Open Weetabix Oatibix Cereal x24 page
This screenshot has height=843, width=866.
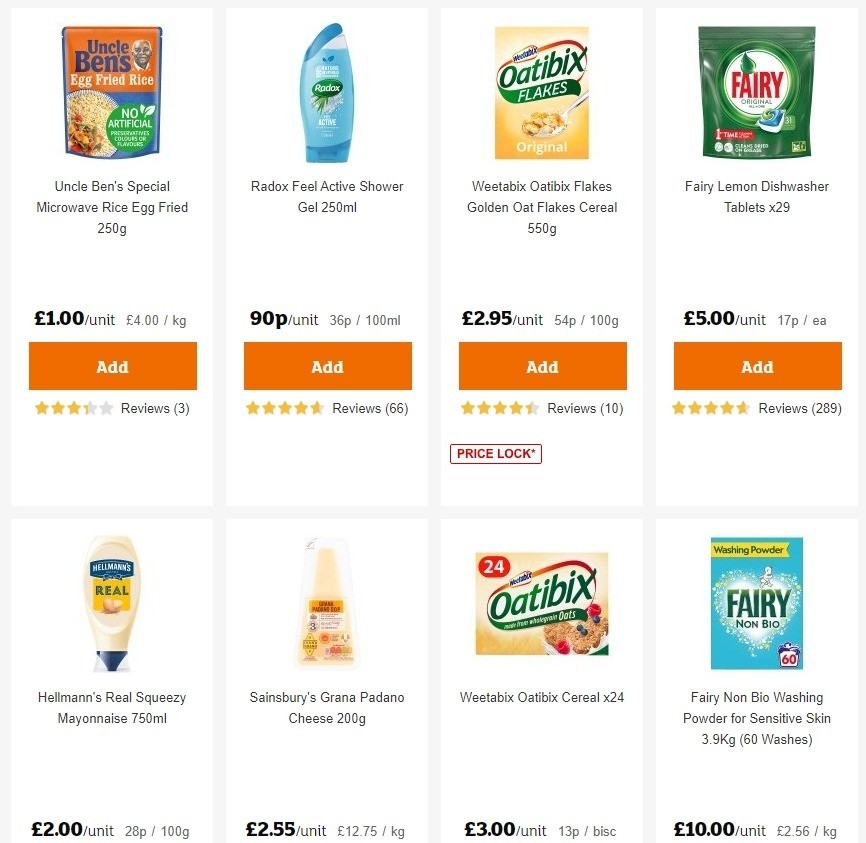point(542,697)
